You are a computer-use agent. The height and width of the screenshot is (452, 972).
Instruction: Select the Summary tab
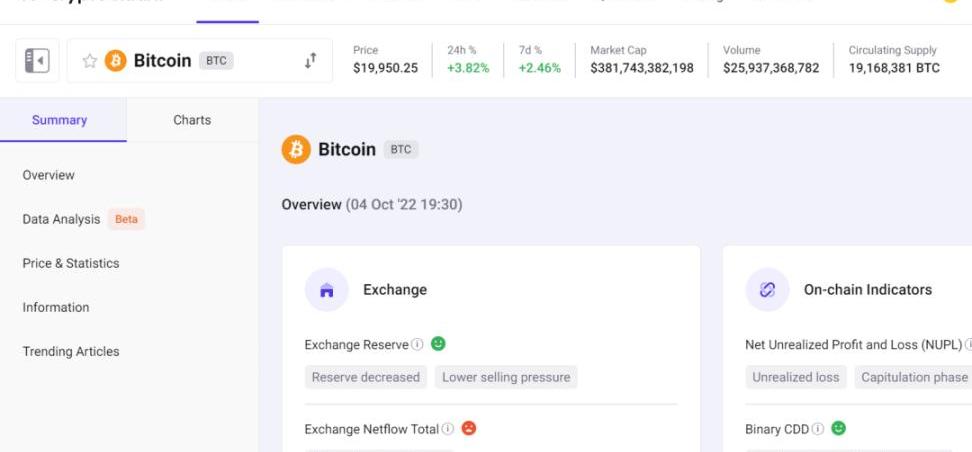(60, 120)
